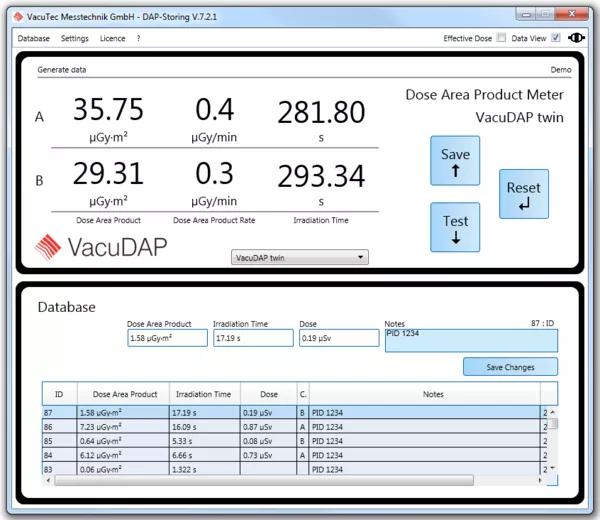Viewport: 600px width, 520px height.
Task: Click the eye icon in the menu bar
Action: pyautogui.click(x=576, y=38)
